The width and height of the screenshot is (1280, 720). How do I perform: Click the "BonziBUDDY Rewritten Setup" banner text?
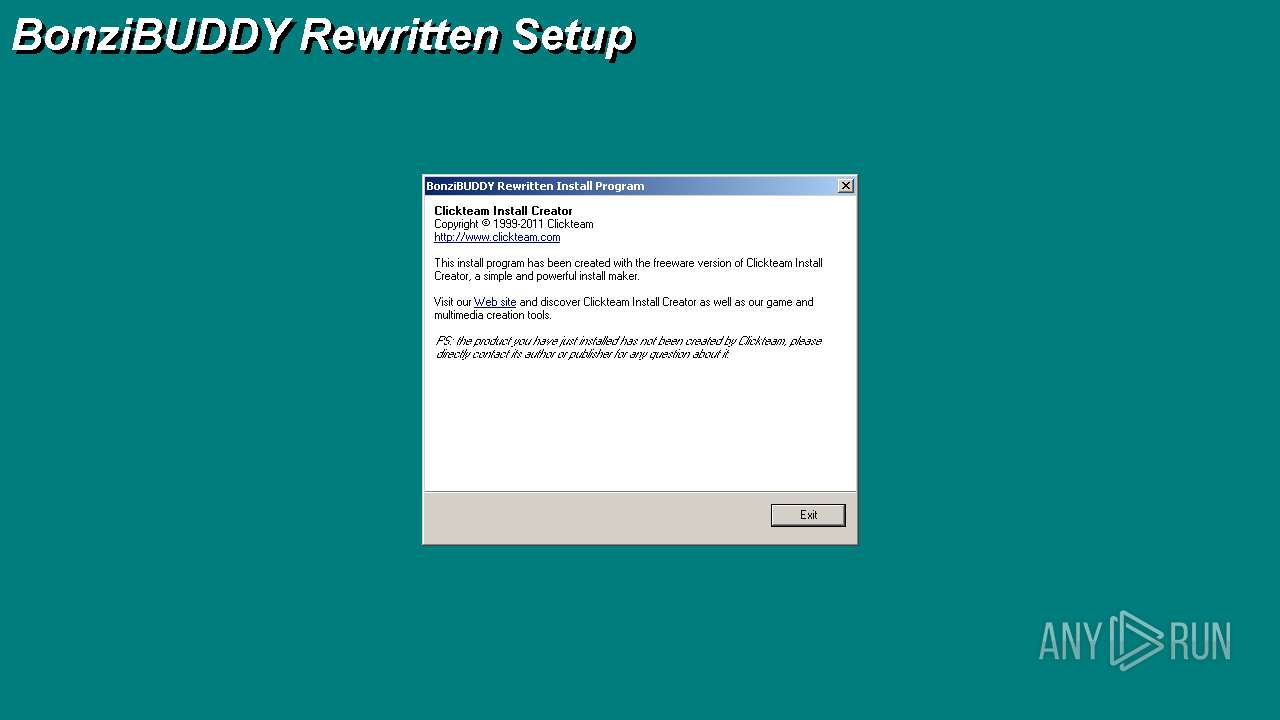322,36
